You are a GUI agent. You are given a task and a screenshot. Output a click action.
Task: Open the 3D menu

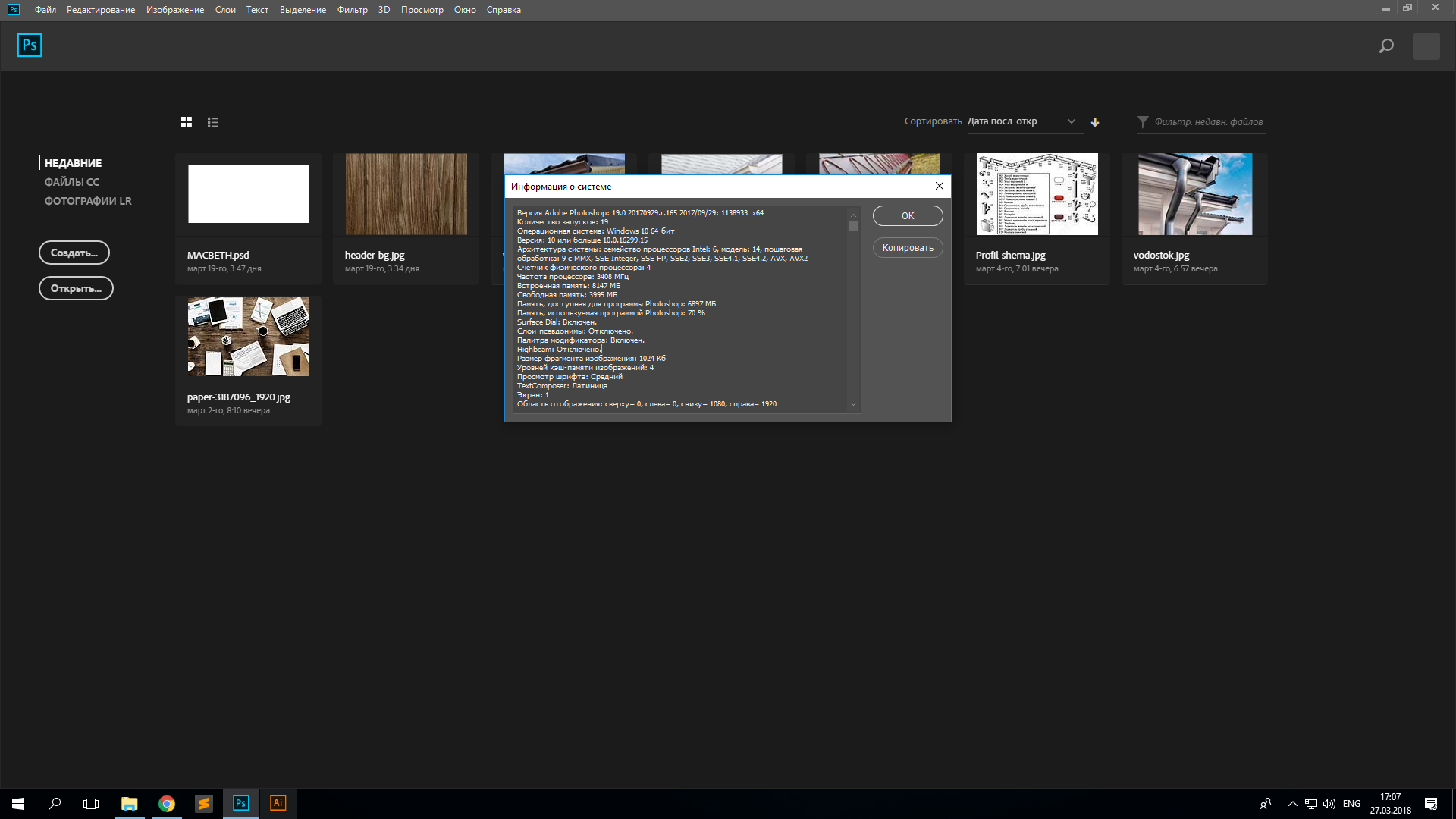[384, 10]
